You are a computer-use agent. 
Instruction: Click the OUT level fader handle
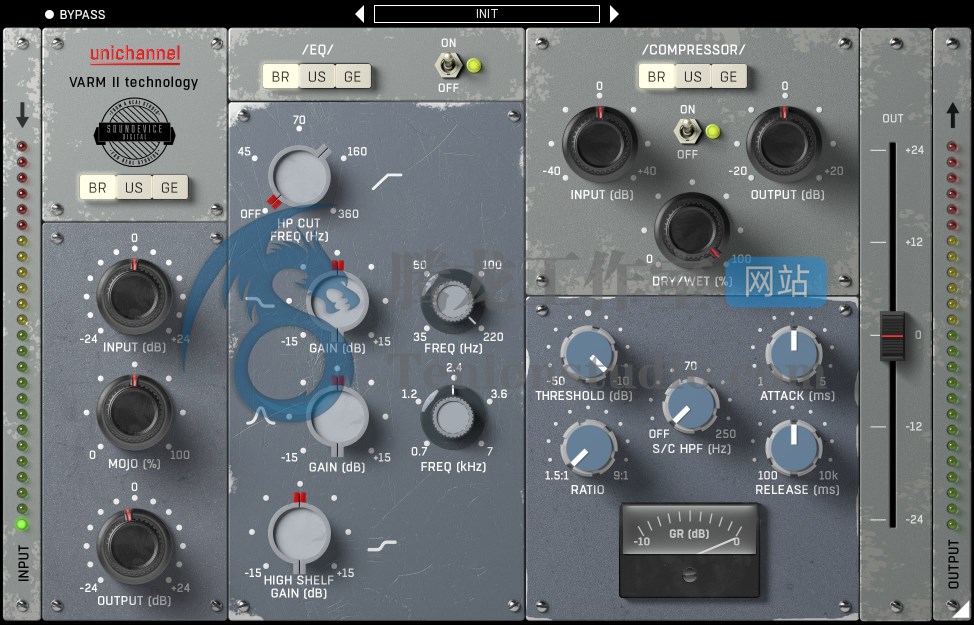click(892, 336)
